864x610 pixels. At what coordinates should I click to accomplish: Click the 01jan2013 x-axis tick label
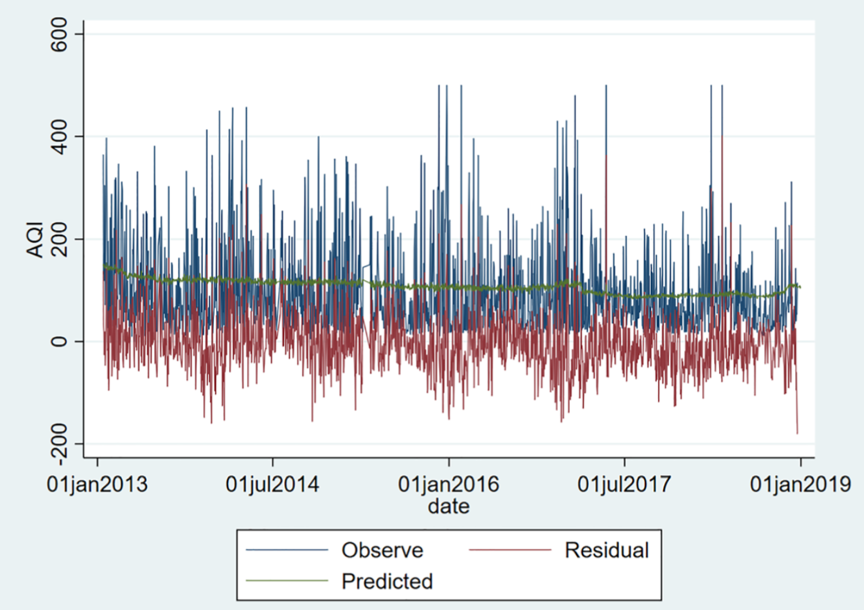pyautogui.click(x=97, y=486)
